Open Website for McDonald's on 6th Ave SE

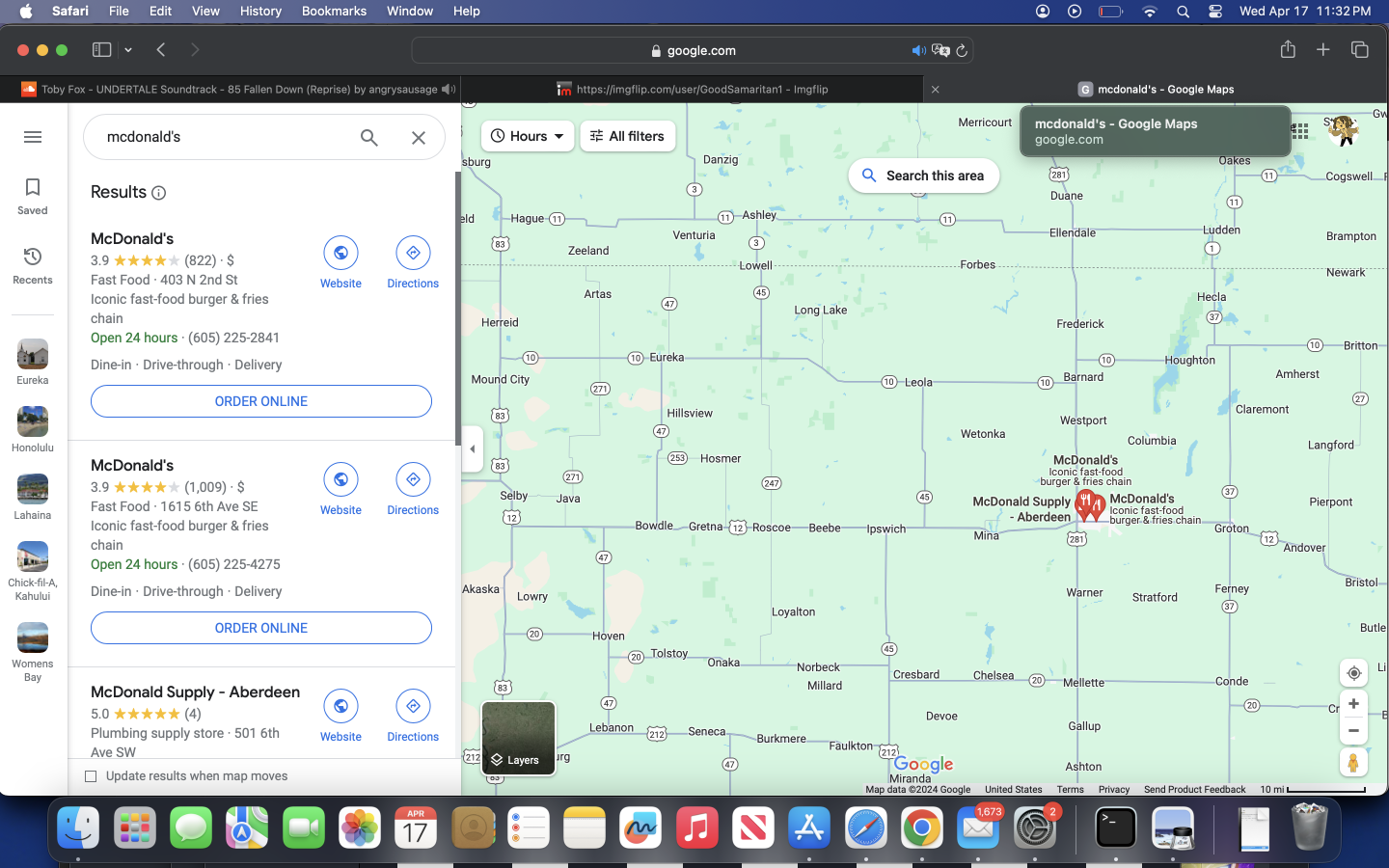pyautogui.click(x=340, y=489)
